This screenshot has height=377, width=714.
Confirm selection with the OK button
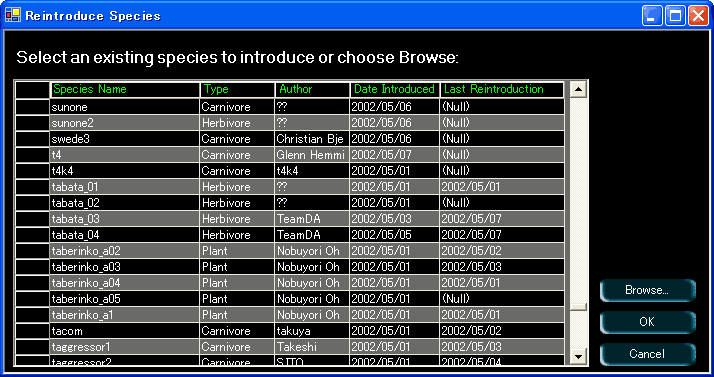point(648,322)
